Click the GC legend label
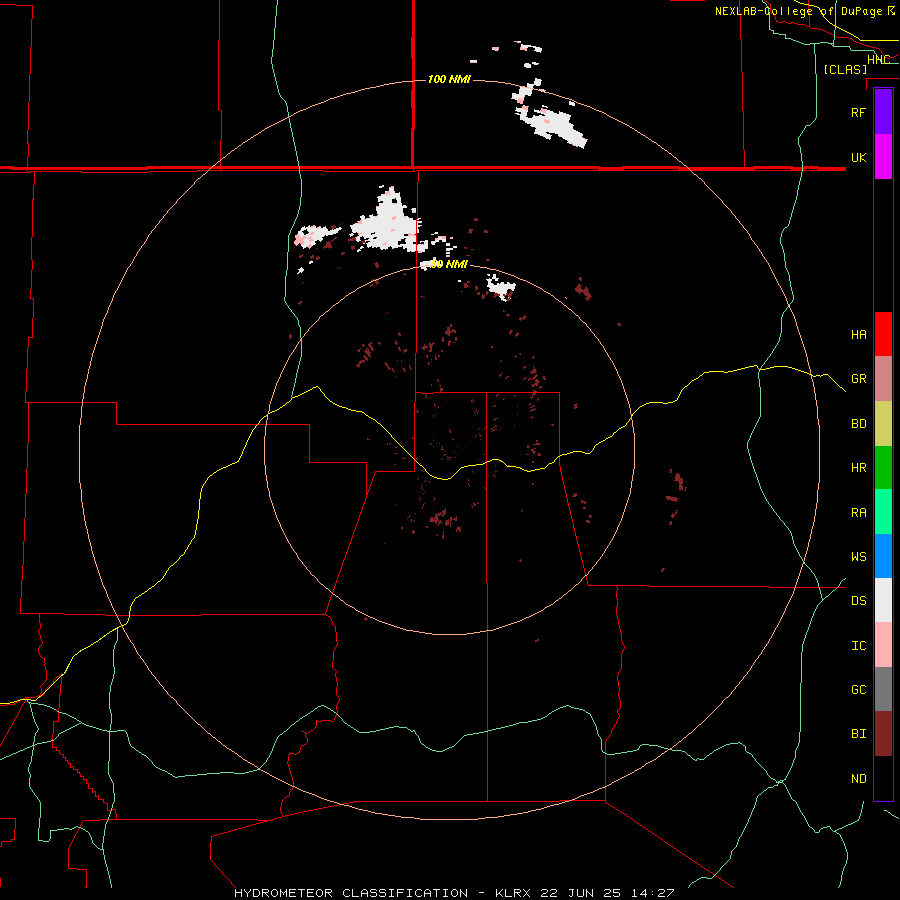 click(x=858, y=690)
